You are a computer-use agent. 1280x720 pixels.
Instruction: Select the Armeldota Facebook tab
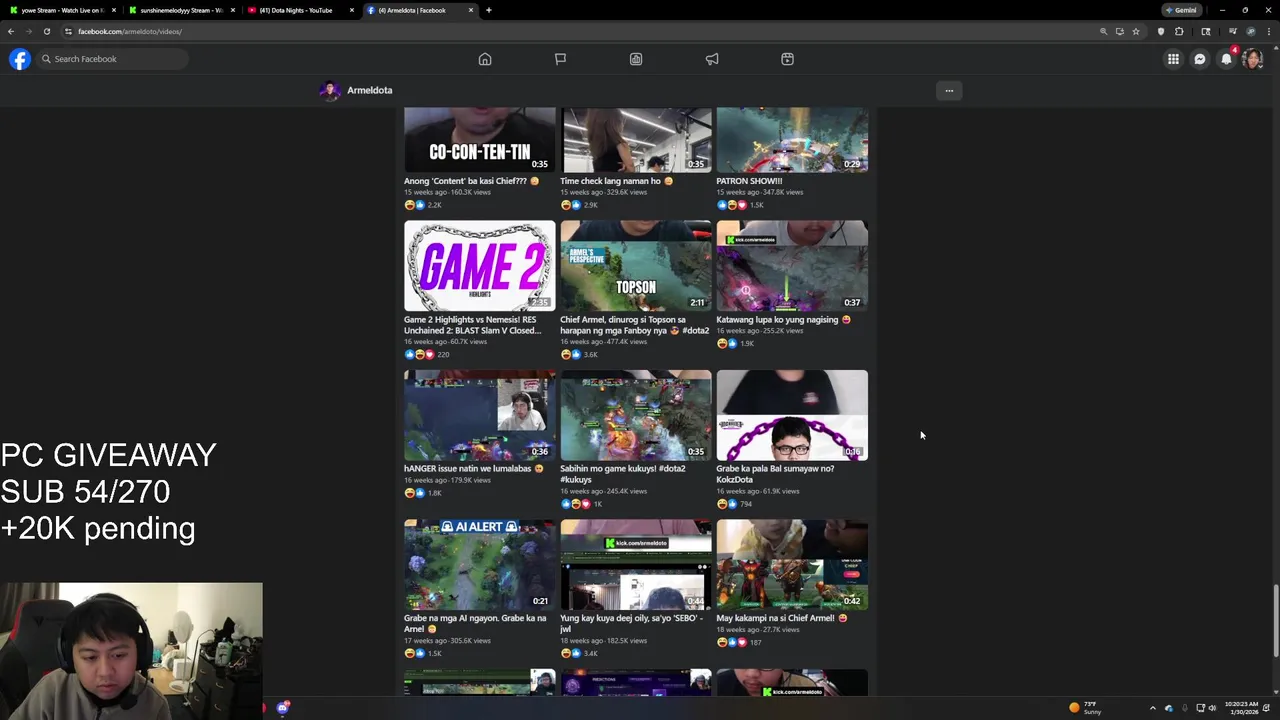tap(418, 10)
